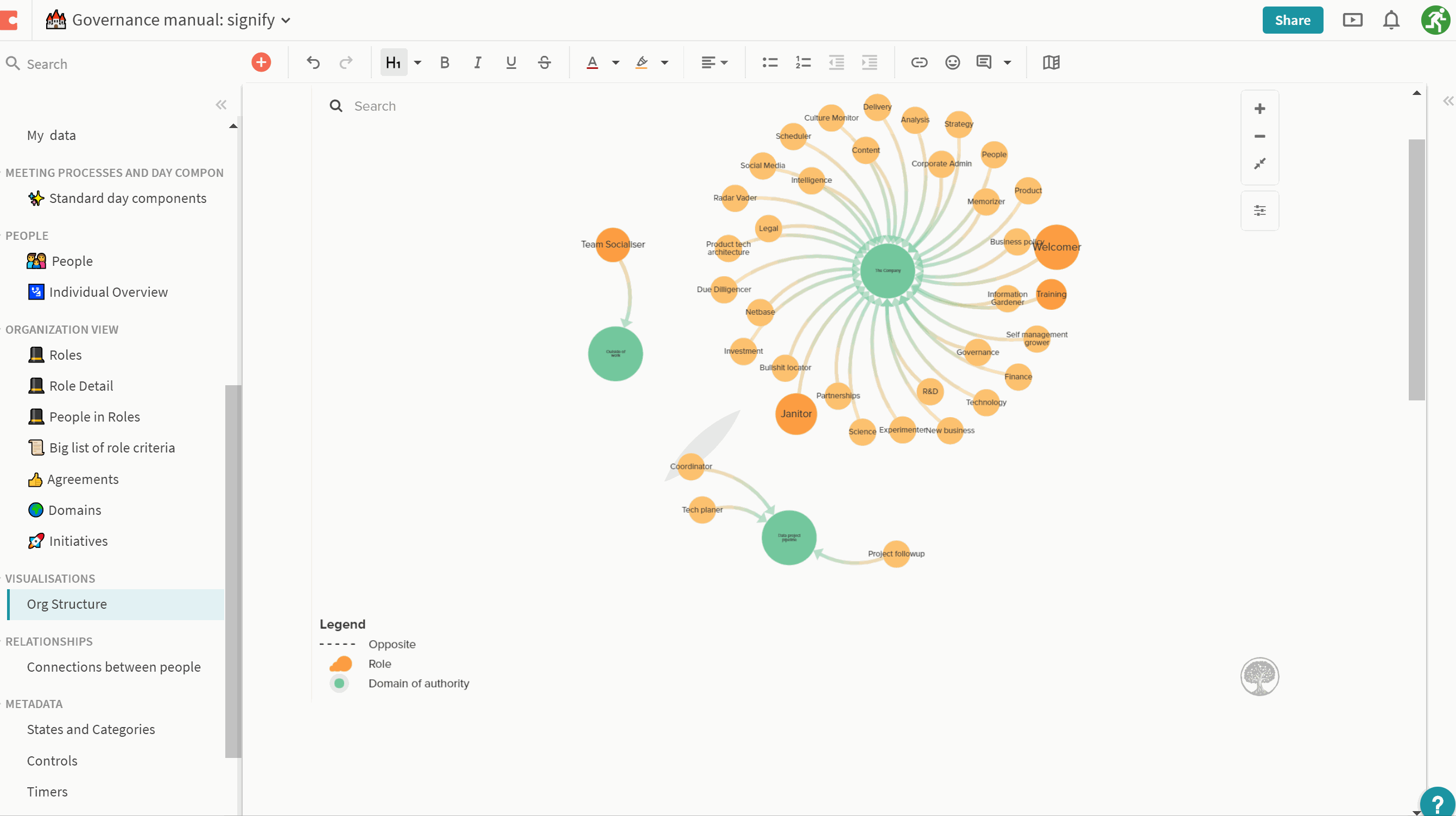This screenshot has width=1456, height=816.
Task: Expand the Governance manual title dropdown
Action: tap(286, 20)
